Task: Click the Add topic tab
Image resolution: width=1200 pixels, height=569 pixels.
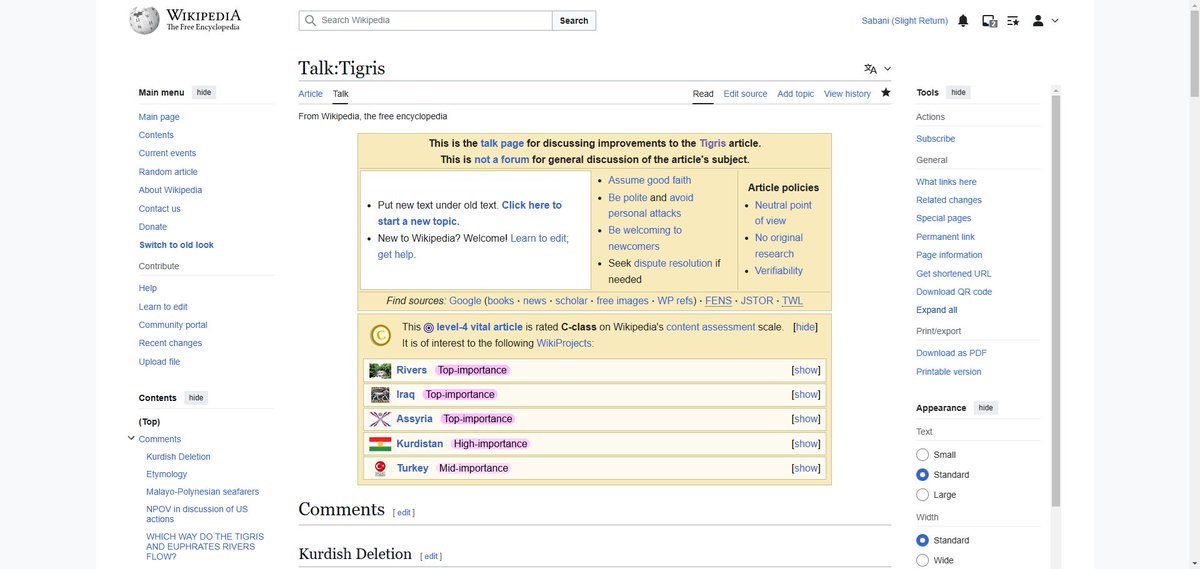Action: pyautogui.click(x=796, y=94)
